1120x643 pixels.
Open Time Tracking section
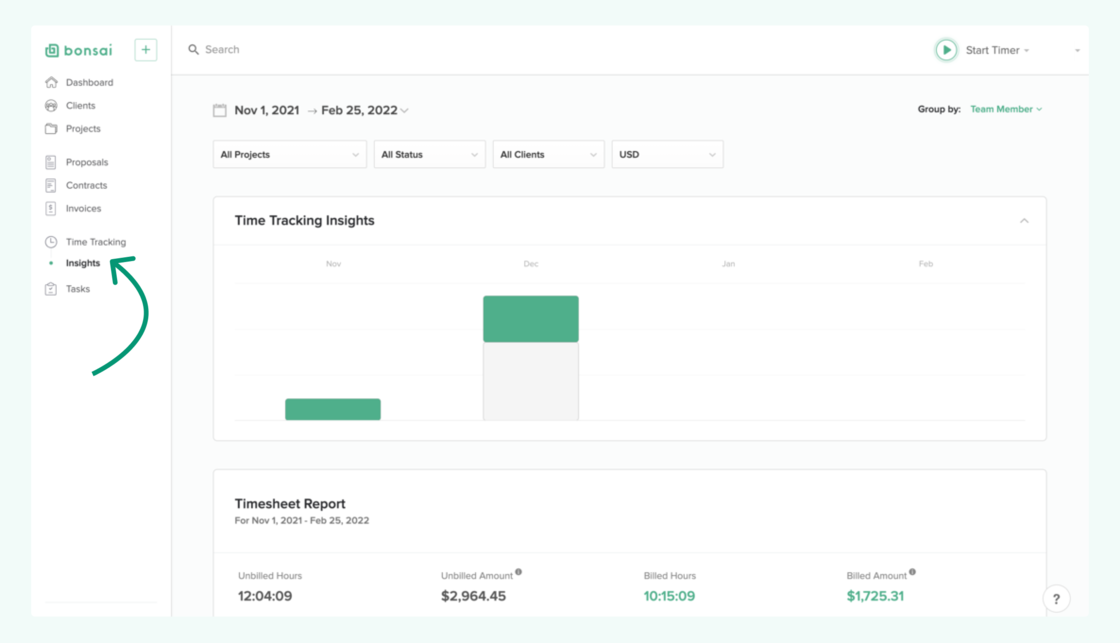click(x=96, y=241)
